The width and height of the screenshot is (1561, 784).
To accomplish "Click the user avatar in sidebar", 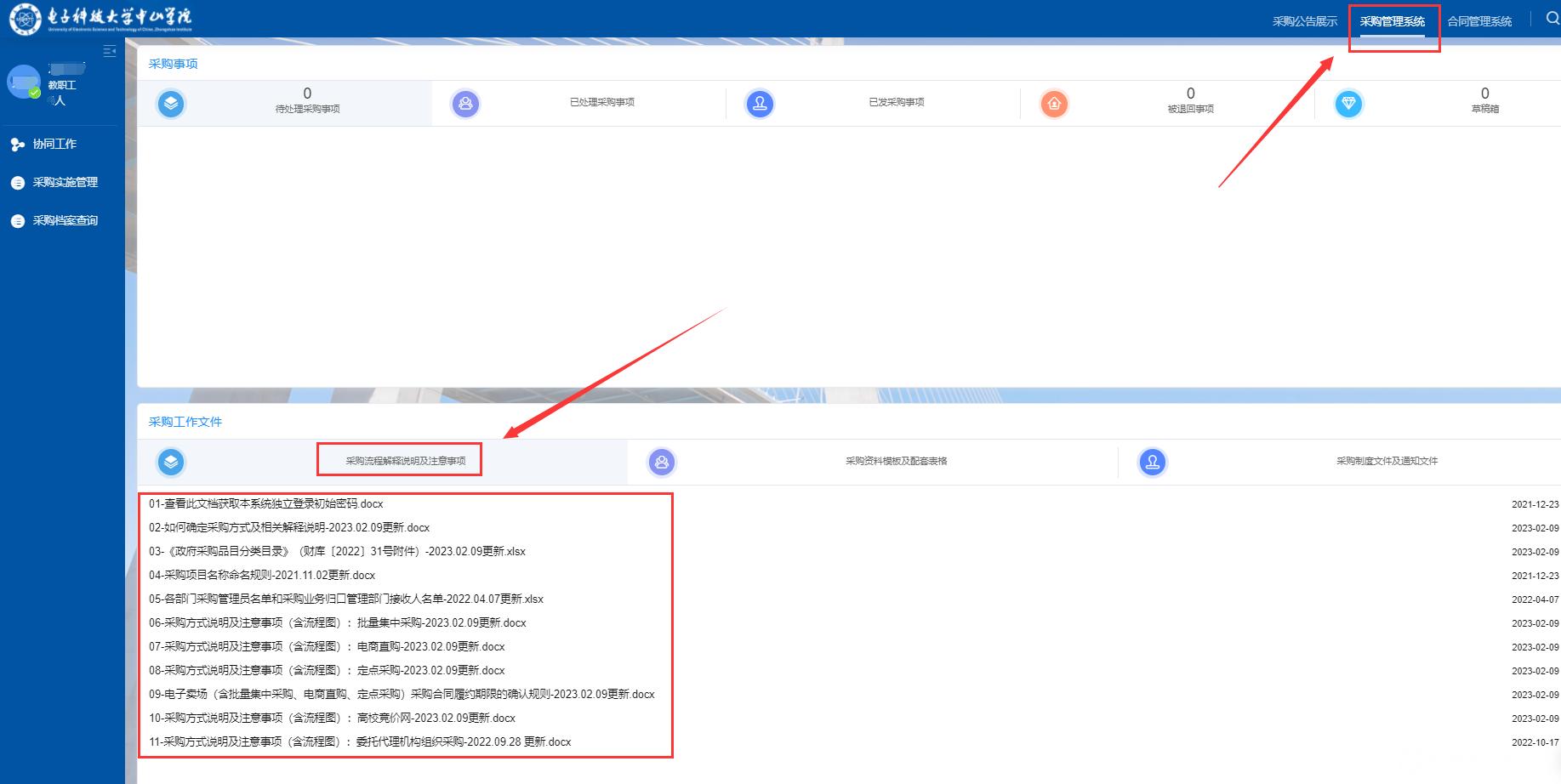I will (x=24, y=82).
